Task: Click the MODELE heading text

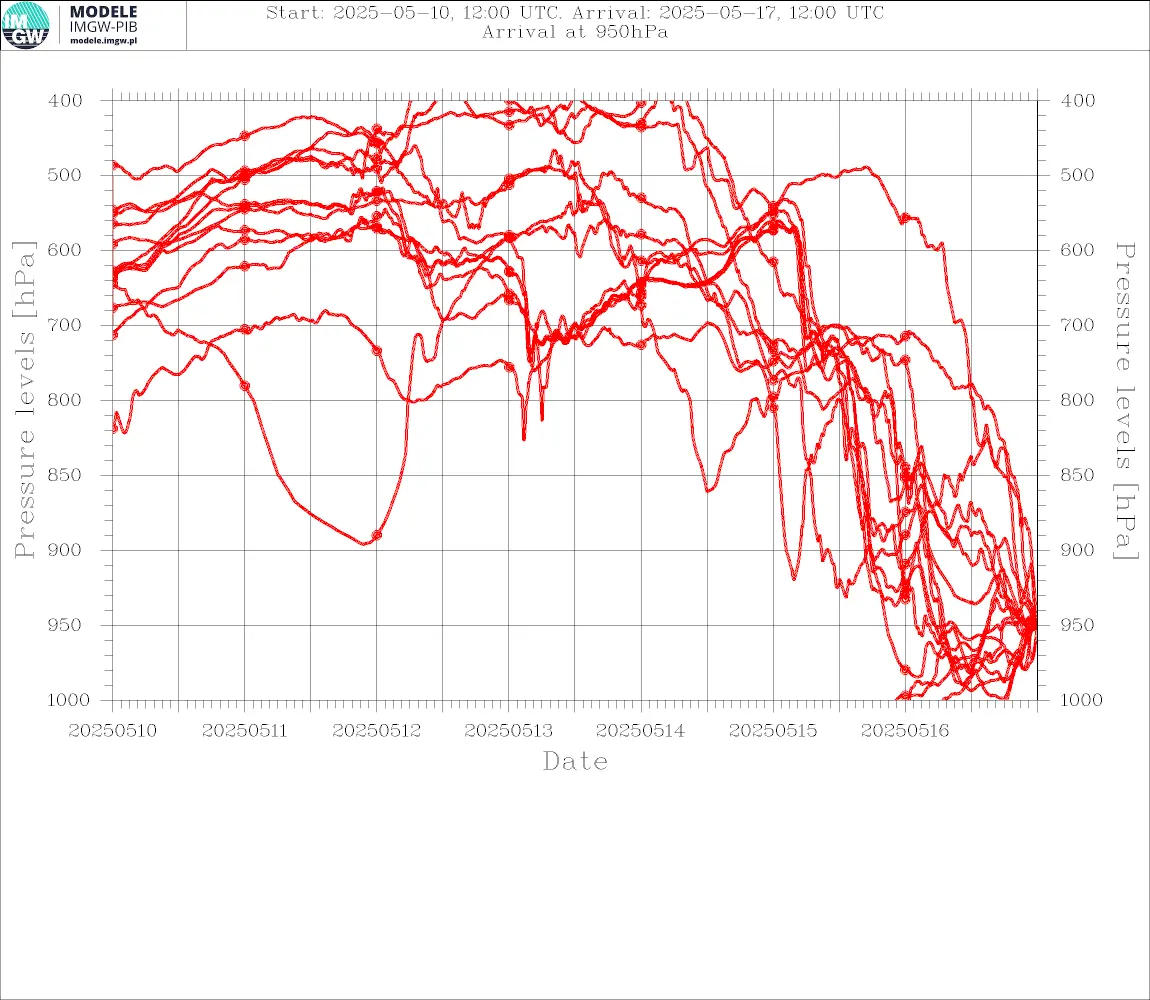Action: (103, 12)
